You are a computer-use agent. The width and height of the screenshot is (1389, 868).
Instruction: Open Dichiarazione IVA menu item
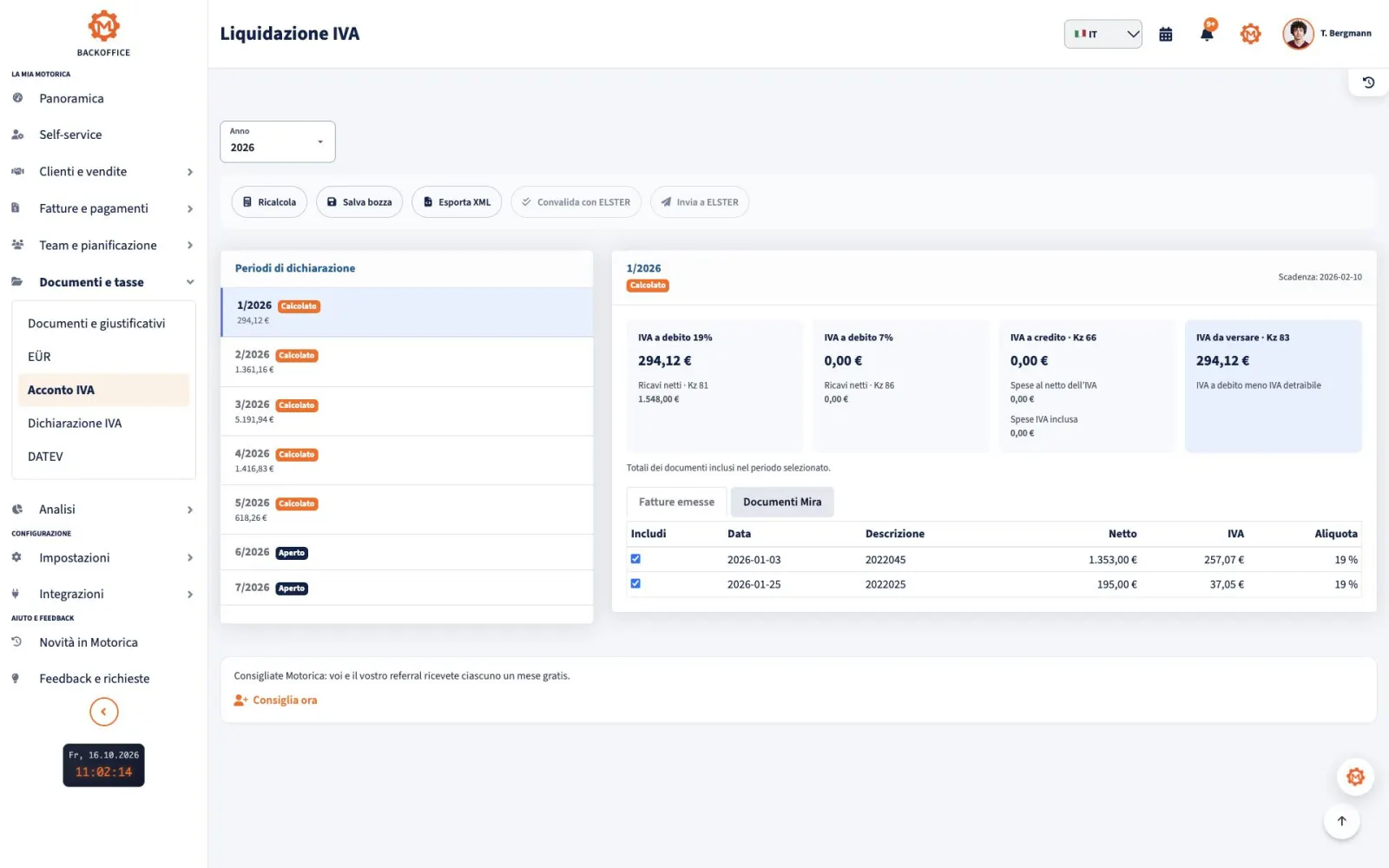pos(103,423)
